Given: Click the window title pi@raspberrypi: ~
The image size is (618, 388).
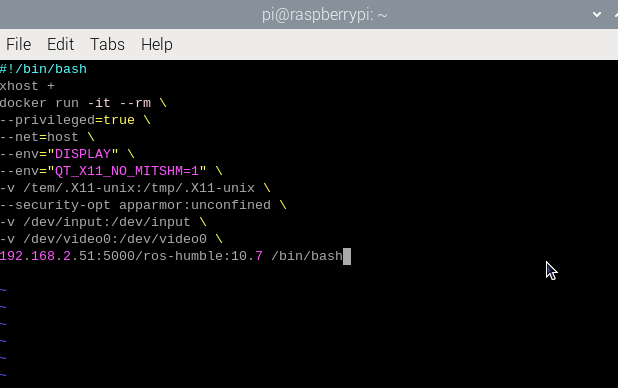Looking at the screenshot, I should click(324, 15).
